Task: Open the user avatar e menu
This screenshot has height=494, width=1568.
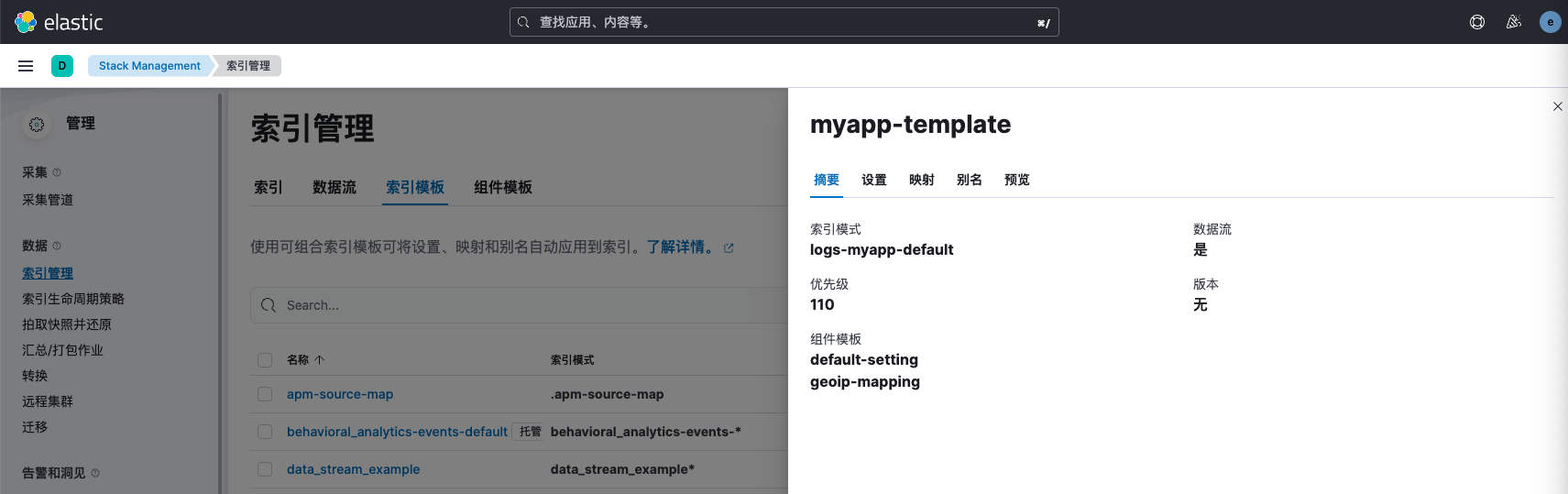Action: pyautogui.click(x=1551, y=22)
